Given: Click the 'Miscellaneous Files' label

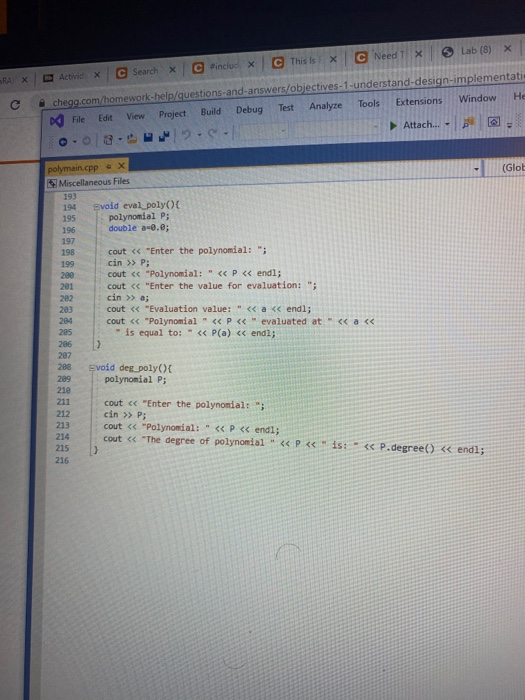Looking at the screenshot, I should pos(94,182).
